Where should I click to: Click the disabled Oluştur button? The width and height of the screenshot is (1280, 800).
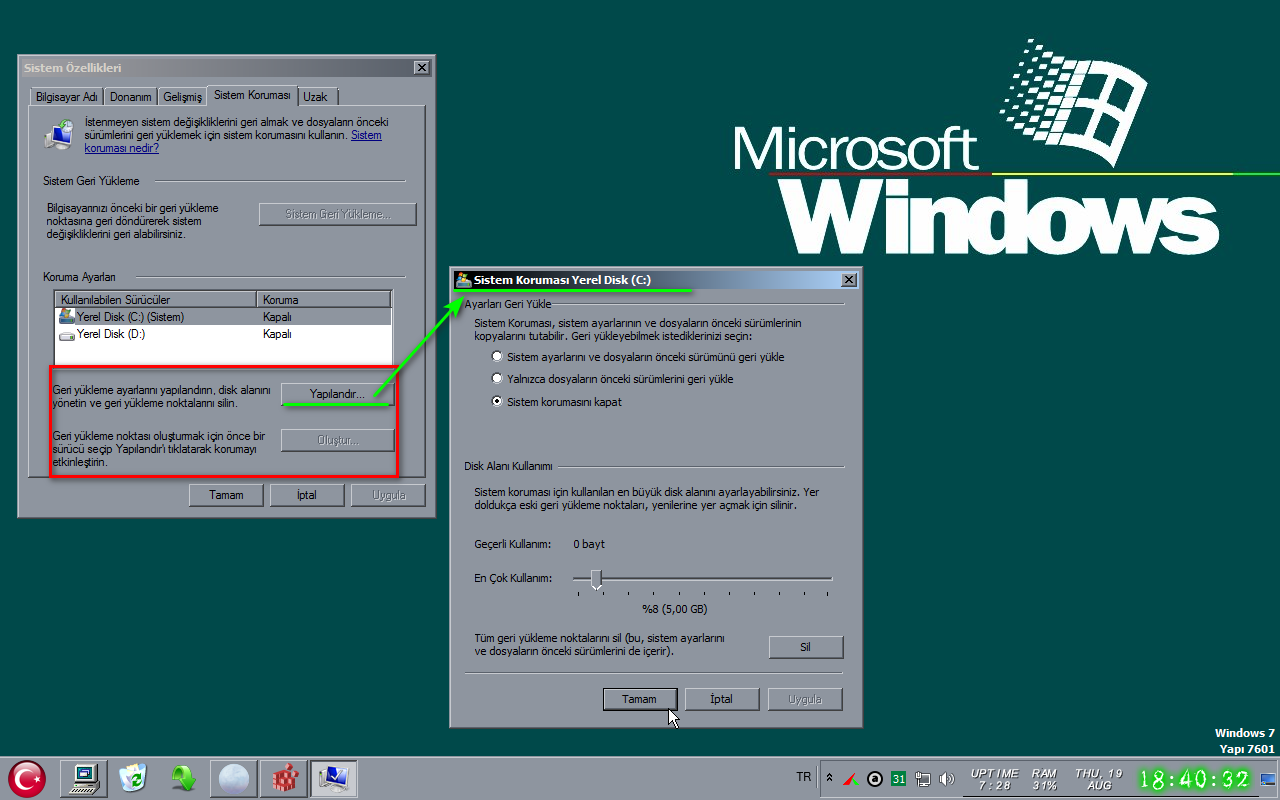pyautogui.click(x=337, y=440)
